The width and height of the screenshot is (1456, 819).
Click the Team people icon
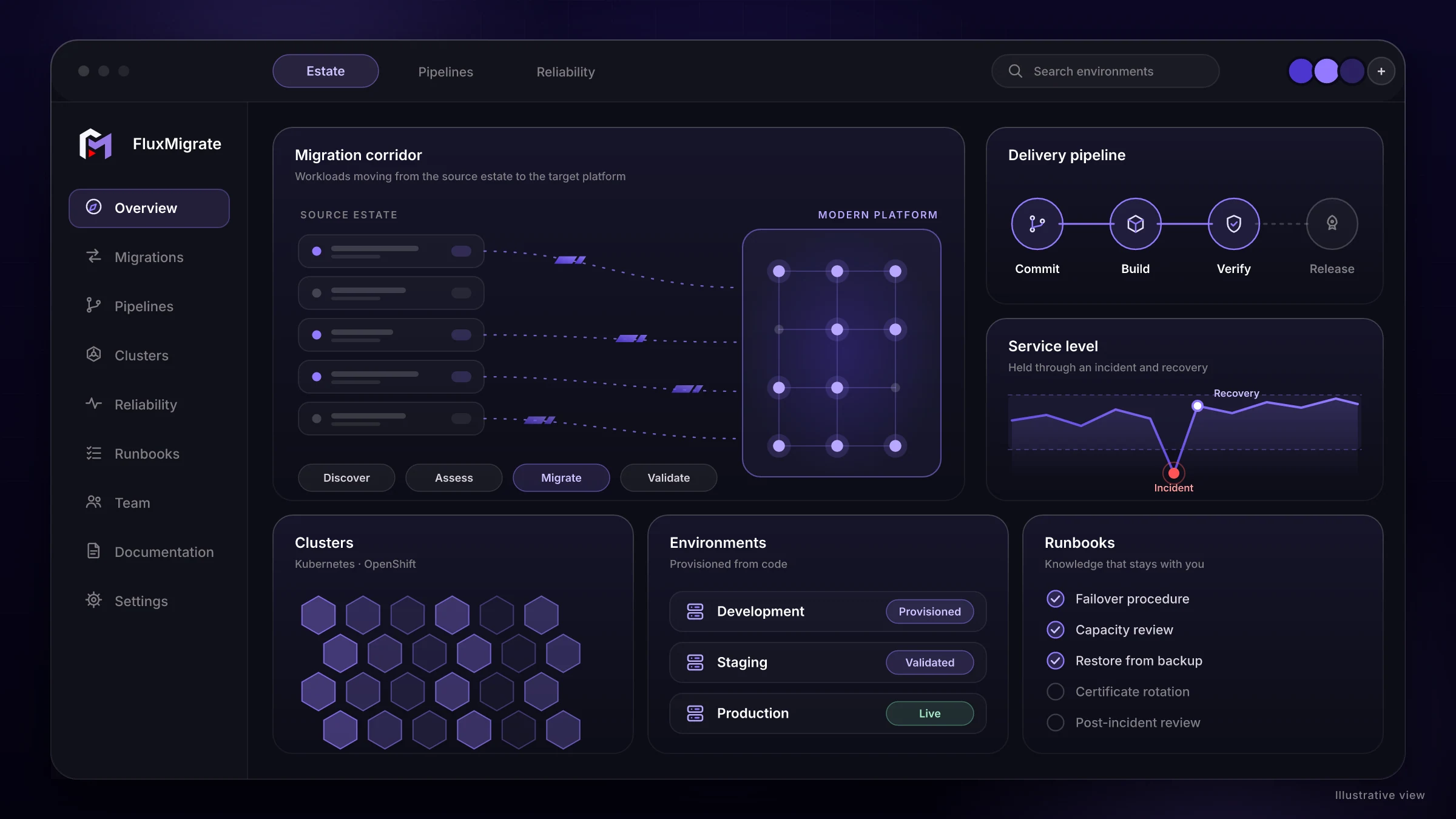point(93,502)
